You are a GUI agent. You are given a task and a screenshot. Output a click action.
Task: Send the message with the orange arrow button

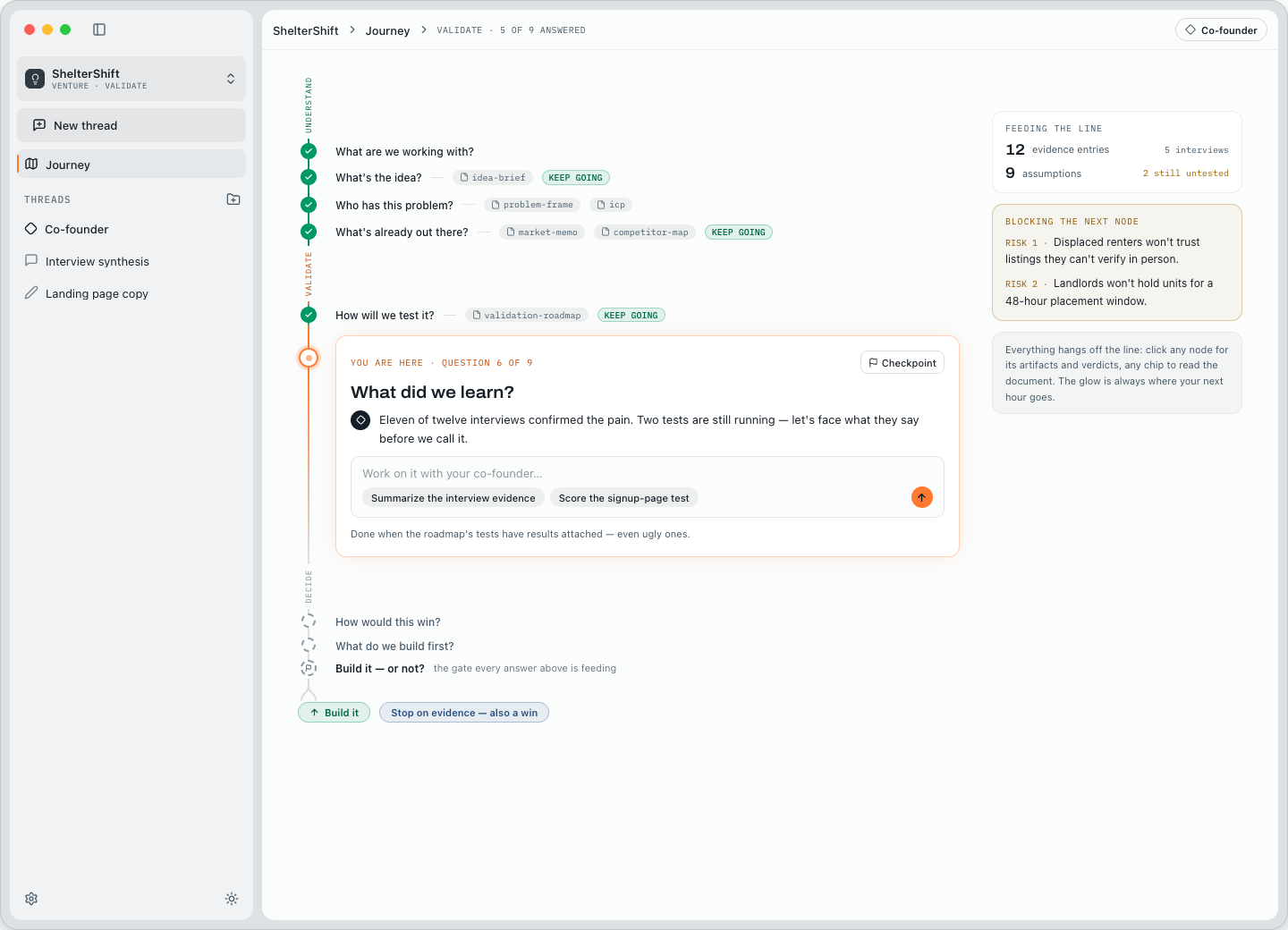pos(922,497)
